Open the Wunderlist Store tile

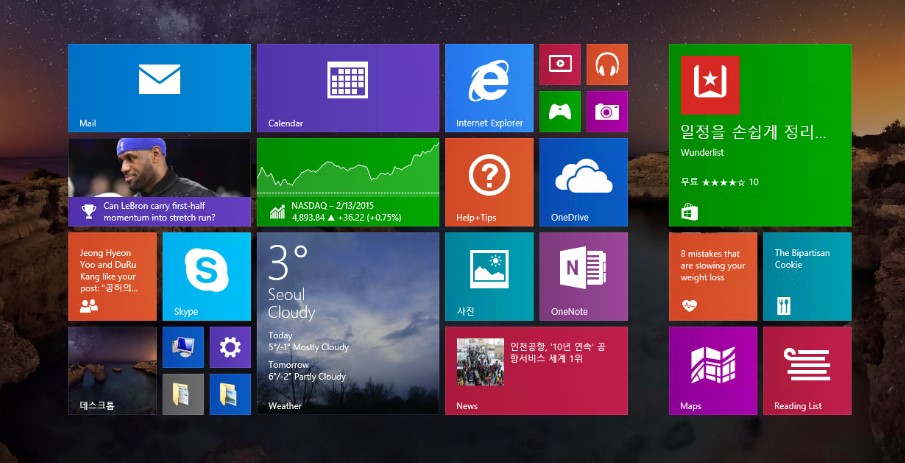[x=760, y=135]
